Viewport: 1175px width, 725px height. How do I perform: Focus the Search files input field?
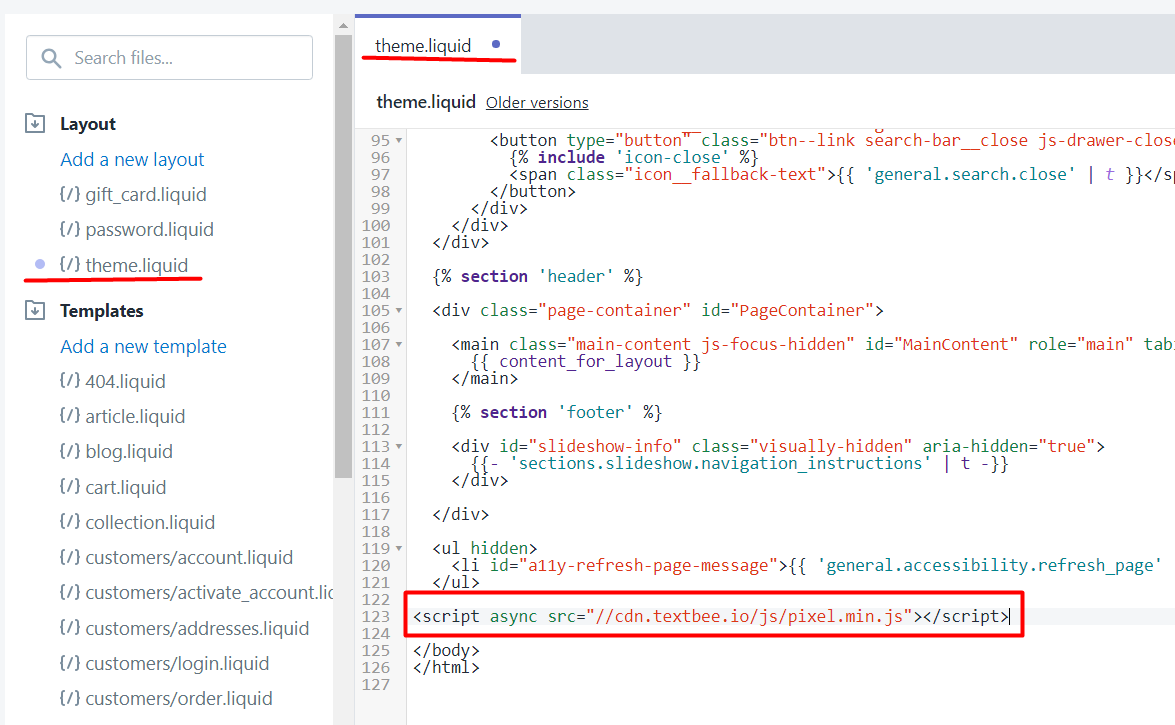click(x=169, y=58)
